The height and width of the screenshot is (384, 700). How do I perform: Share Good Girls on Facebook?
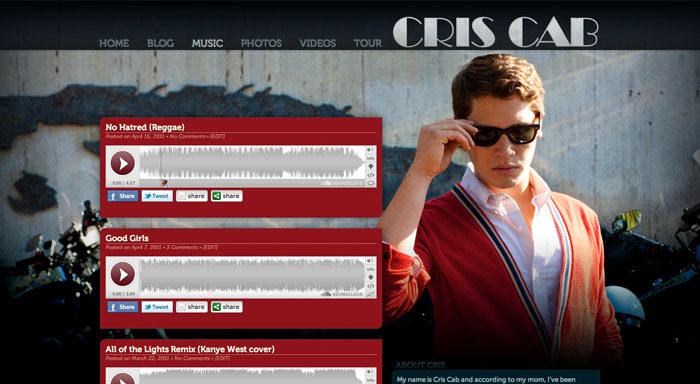(x=123, y=307)
